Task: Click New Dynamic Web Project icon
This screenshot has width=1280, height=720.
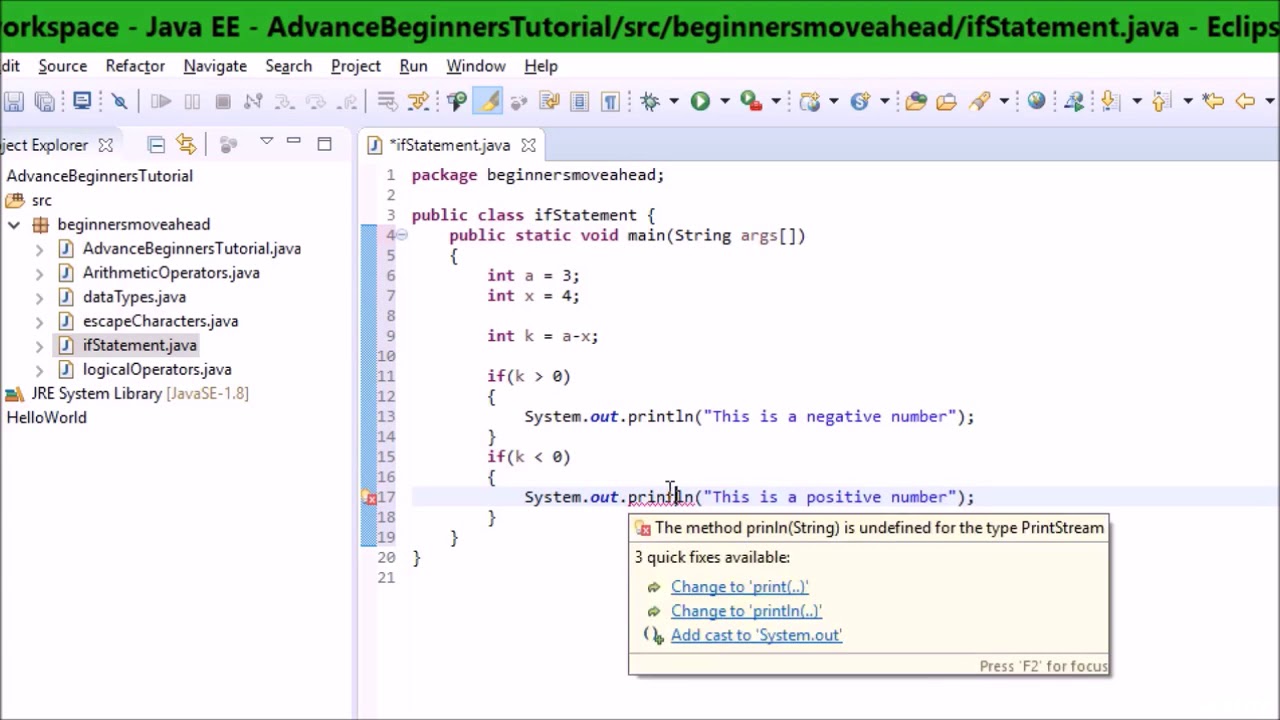Action: coord(810,101)
